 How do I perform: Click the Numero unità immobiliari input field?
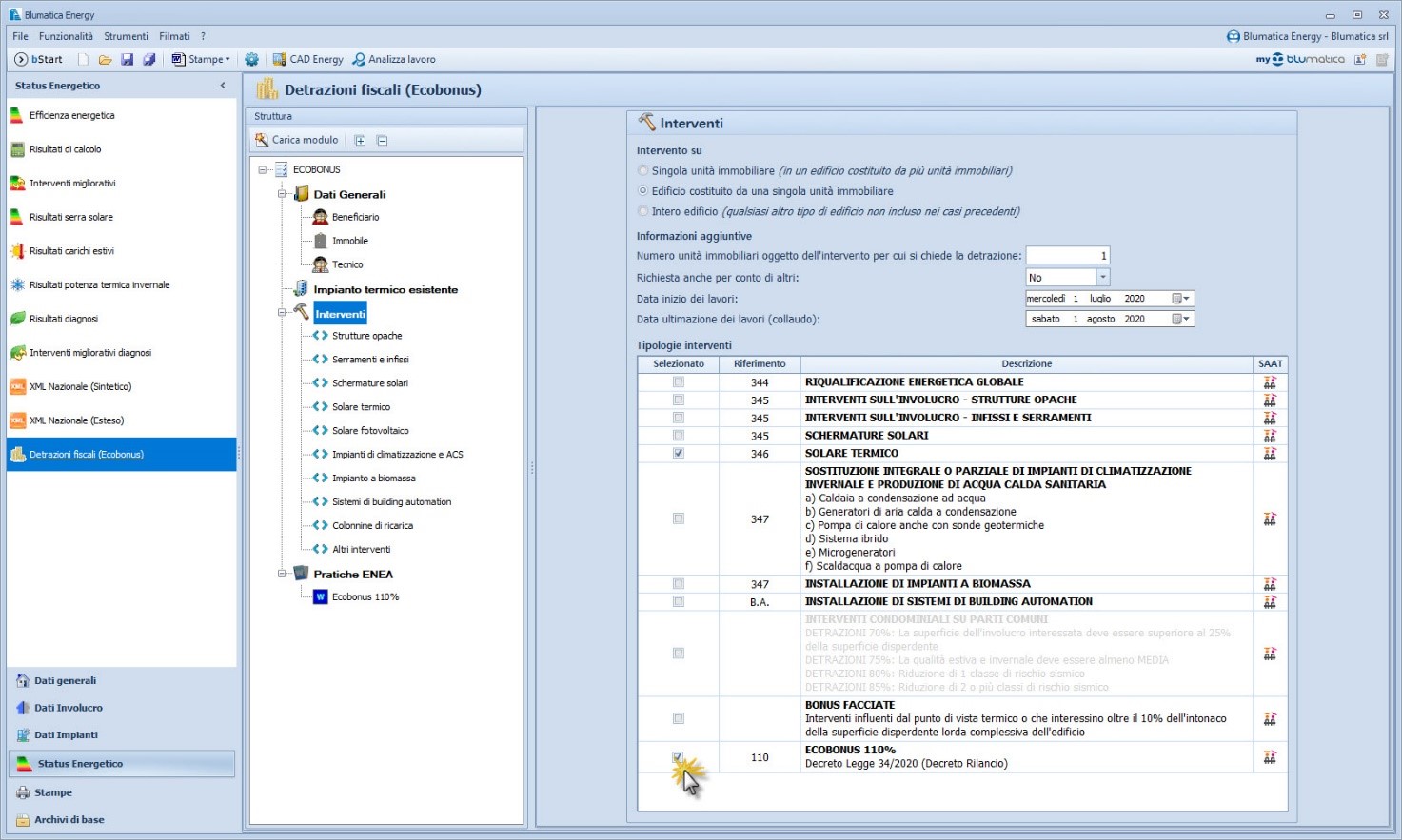[x=1067, y=255]
